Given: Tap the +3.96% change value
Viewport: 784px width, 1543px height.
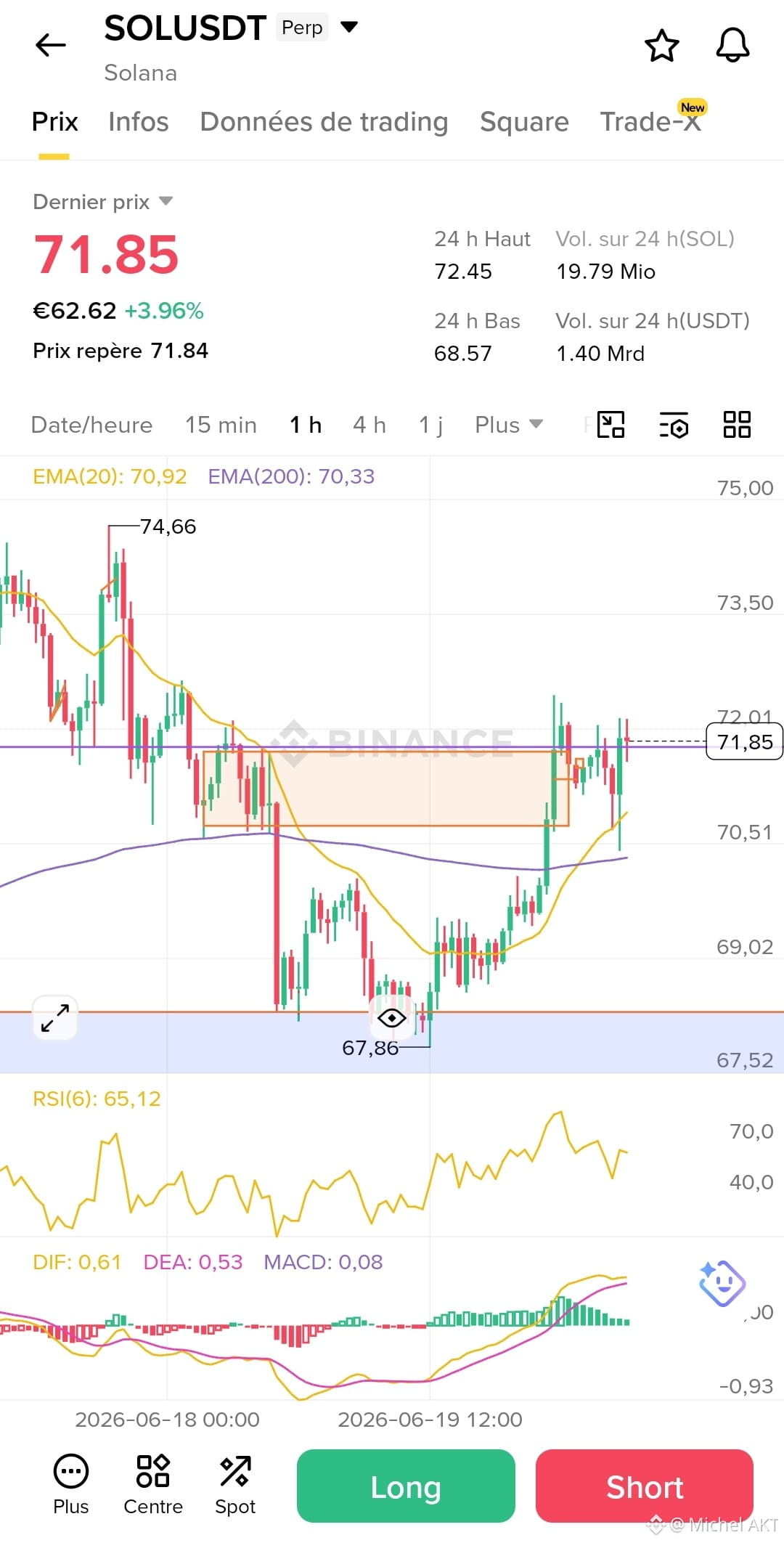Looking at the screenshot, I should (x=164, y=311).
